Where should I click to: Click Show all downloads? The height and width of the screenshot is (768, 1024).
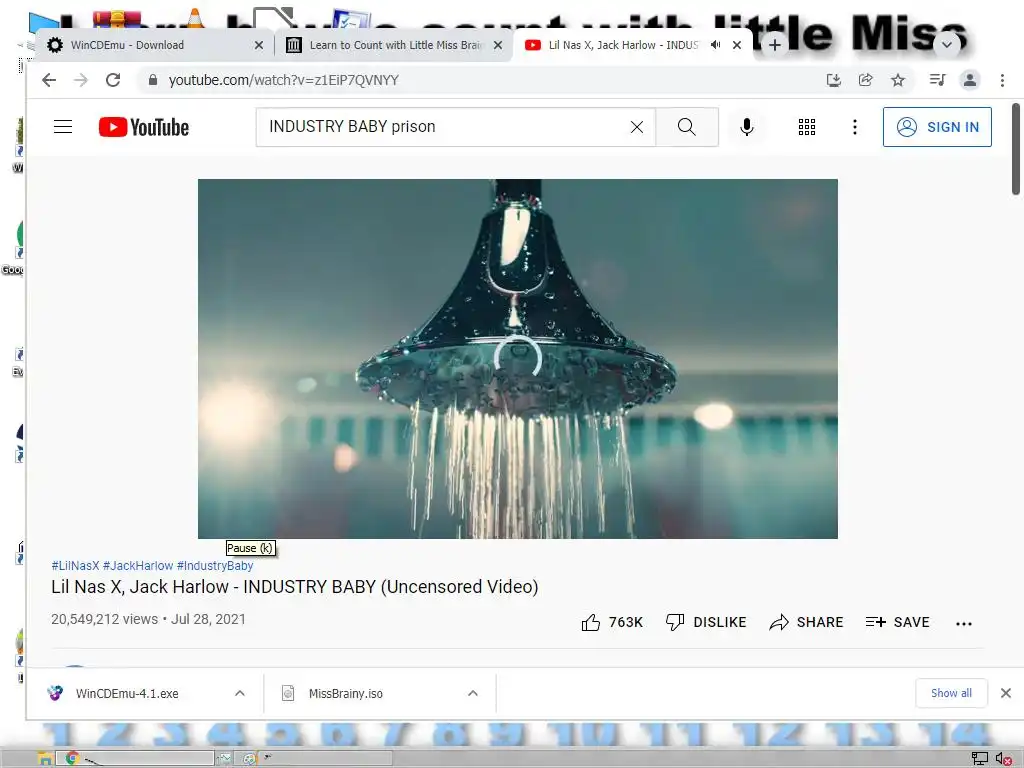[x=951, y=693]
